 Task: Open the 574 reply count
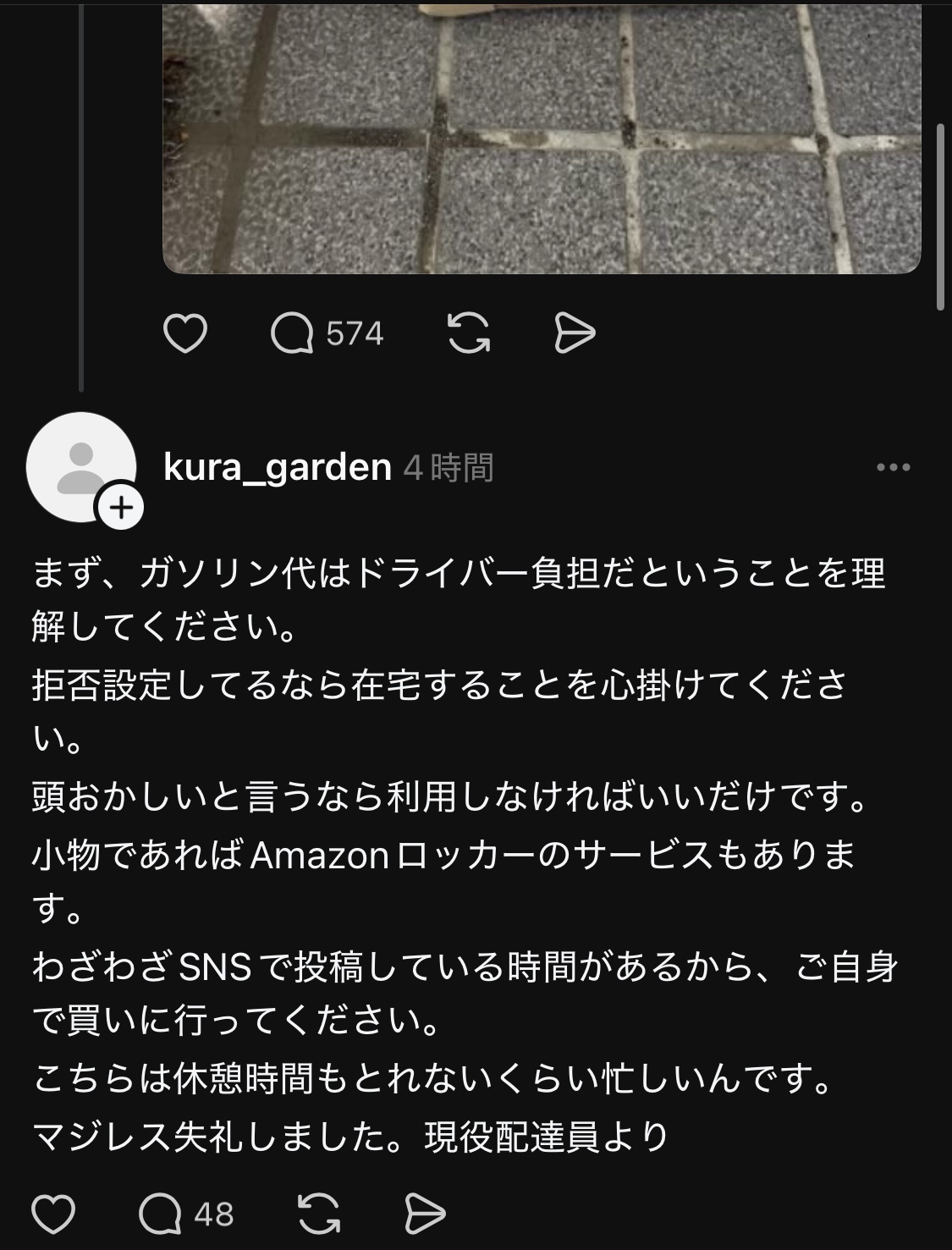(x=355, y=333)
